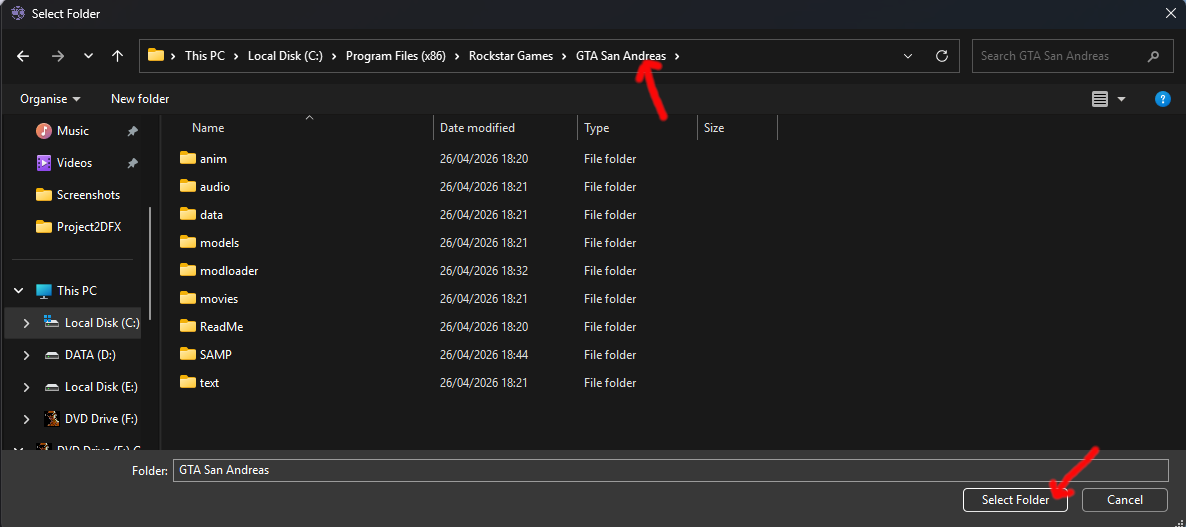Viewport: 1186px width, 527px height.
Task: Select the data folder
Action: click(x=211, y=215)
